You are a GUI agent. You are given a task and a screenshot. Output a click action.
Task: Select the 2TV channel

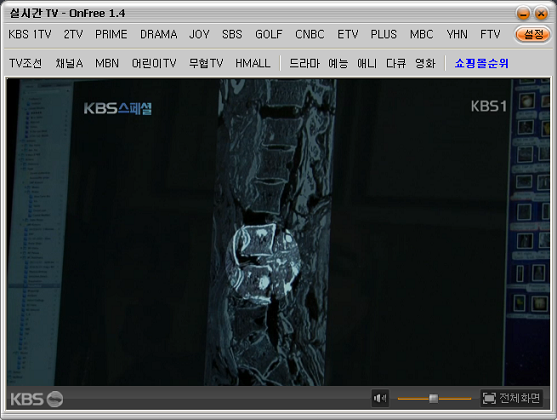[73, 34]
